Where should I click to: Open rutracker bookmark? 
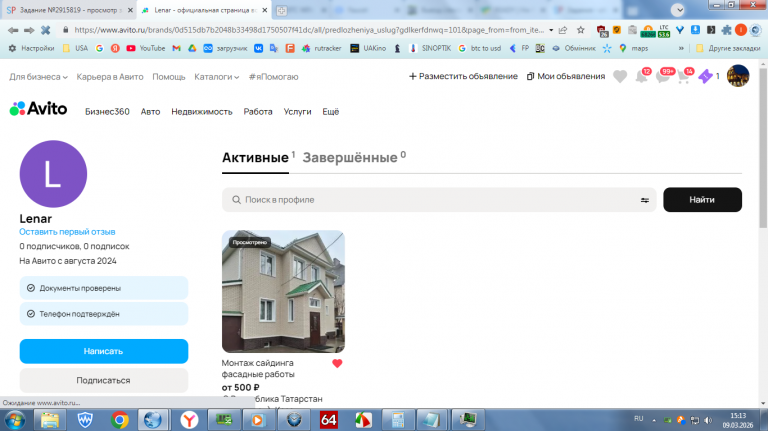click(x=321, y=48)
